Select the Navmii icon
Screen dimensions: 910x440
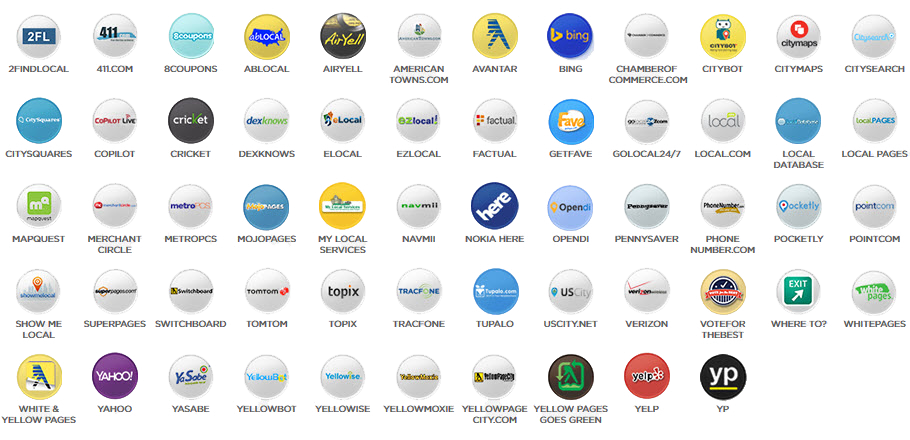418,206
